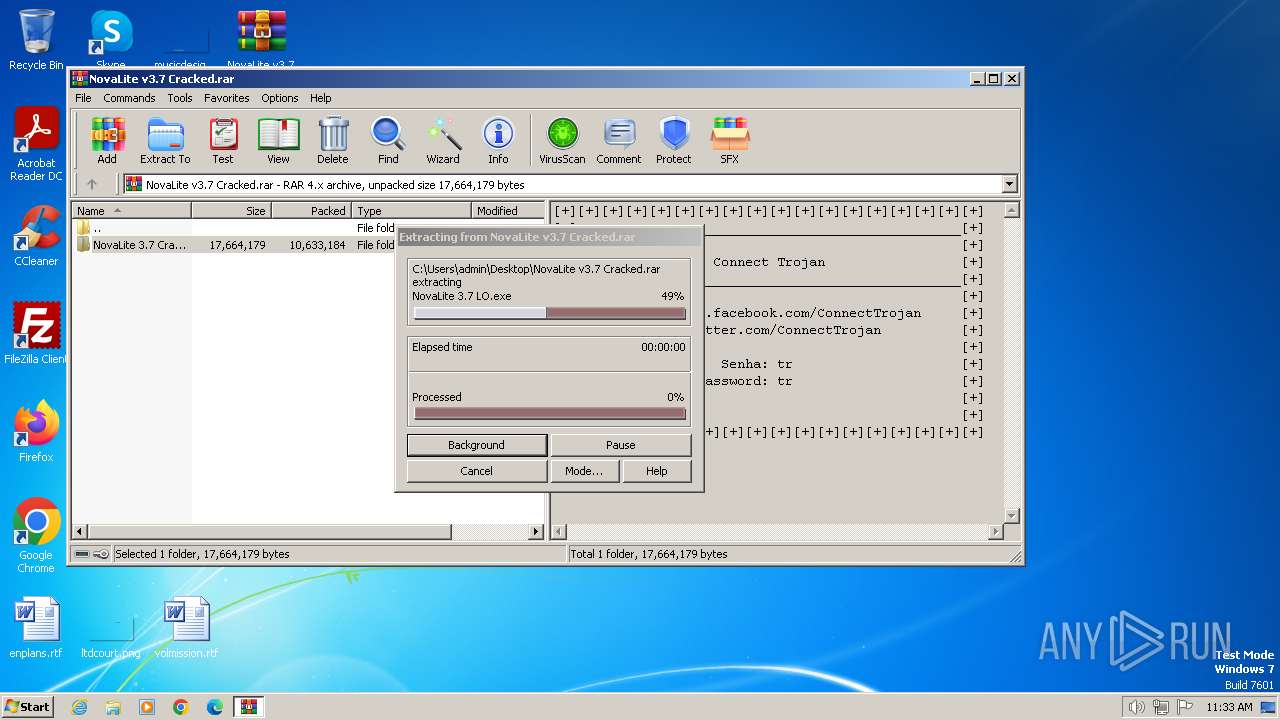
Task: Sort the file list by the Packed column
Action: click(x=311, y=211)
